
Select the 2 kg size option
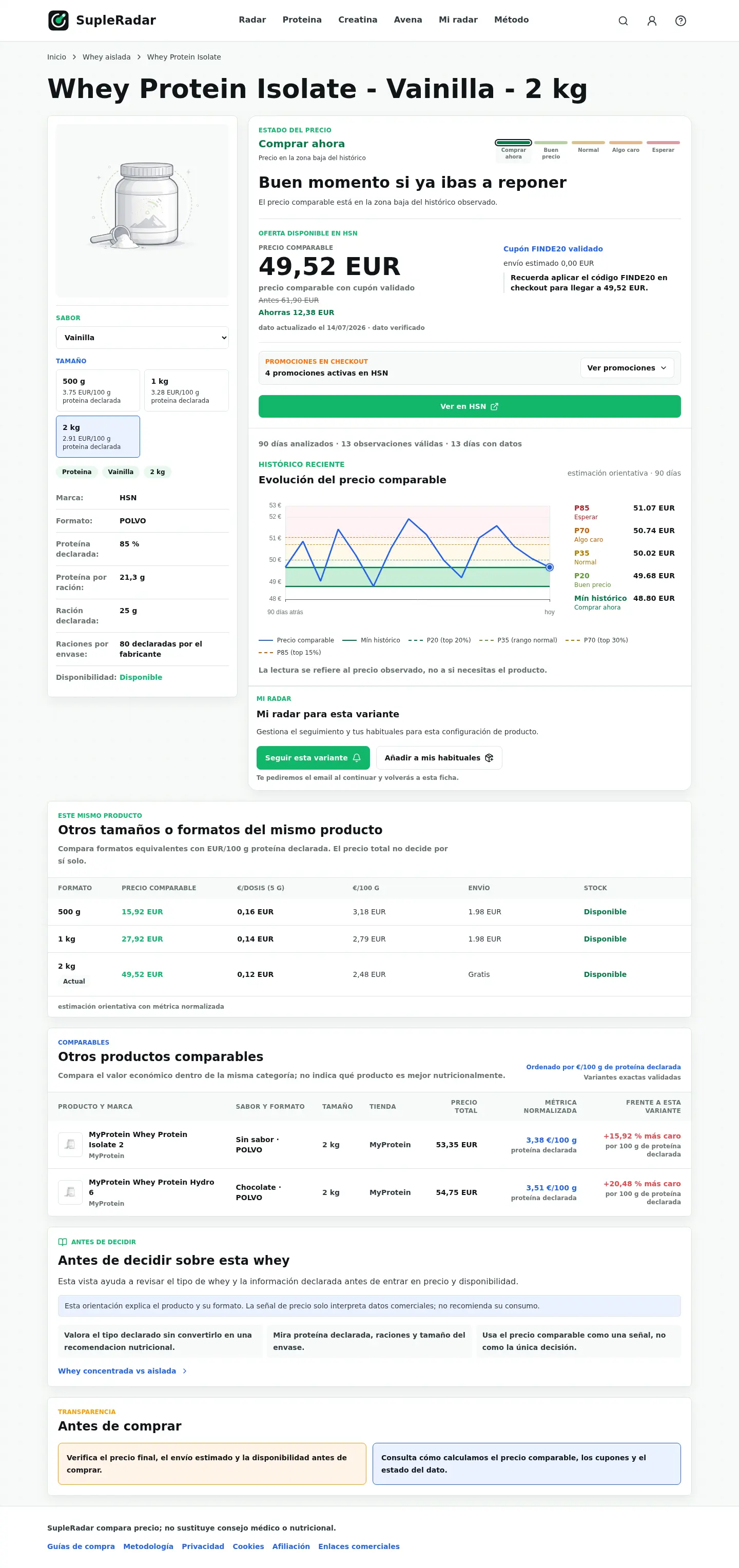point(98,437)
